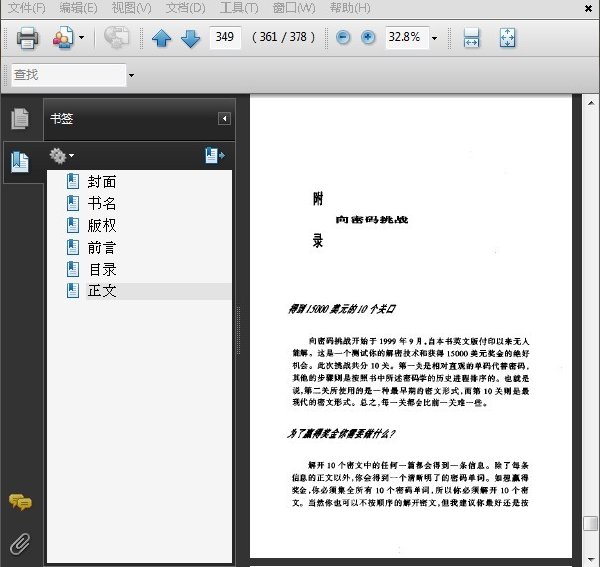600x567 pixels.
Task: Go to previous page with up arrow
Action: (x=161, y=38)
